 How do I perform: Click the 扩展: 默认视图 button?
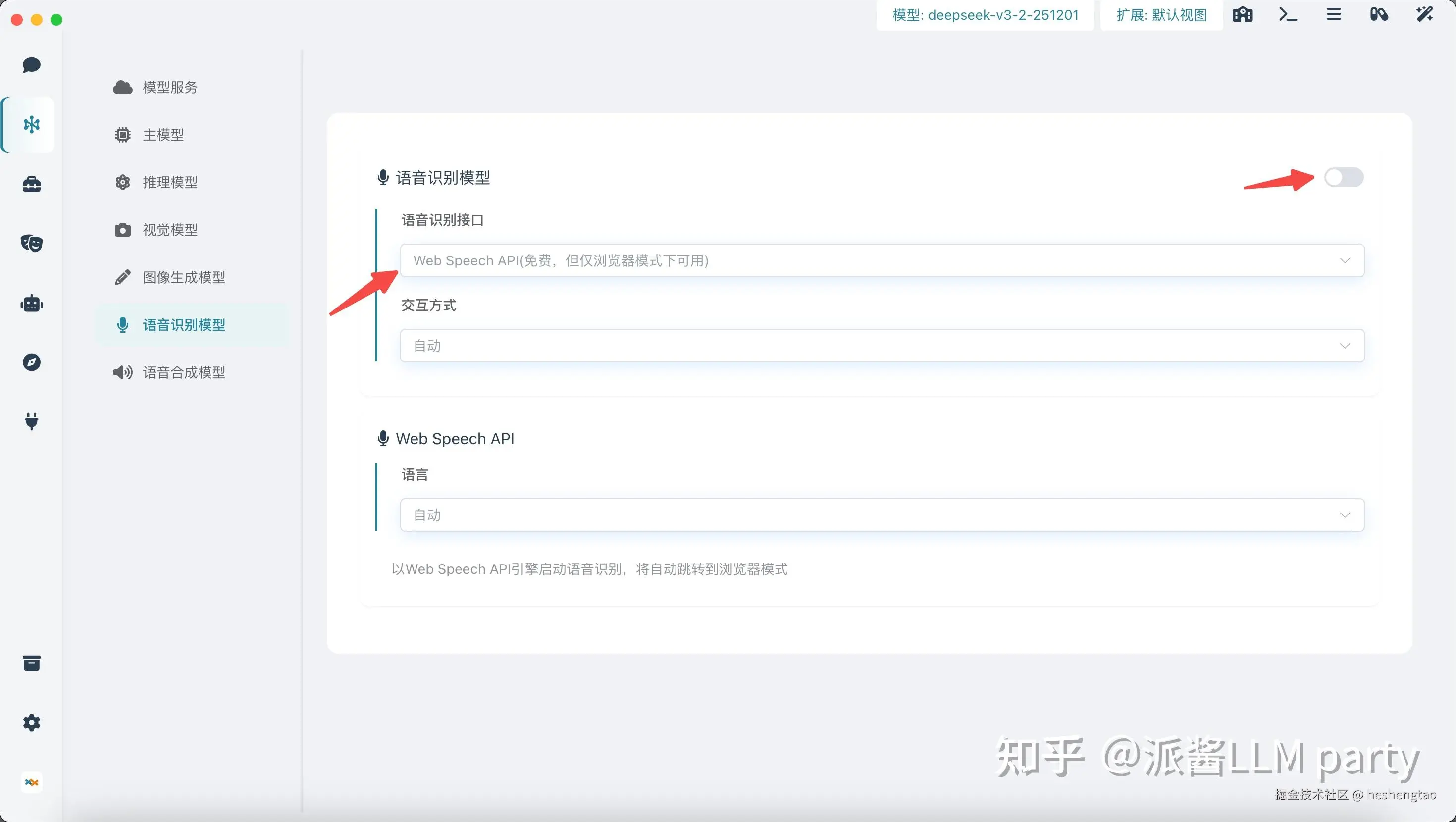tap(1161, 15)
